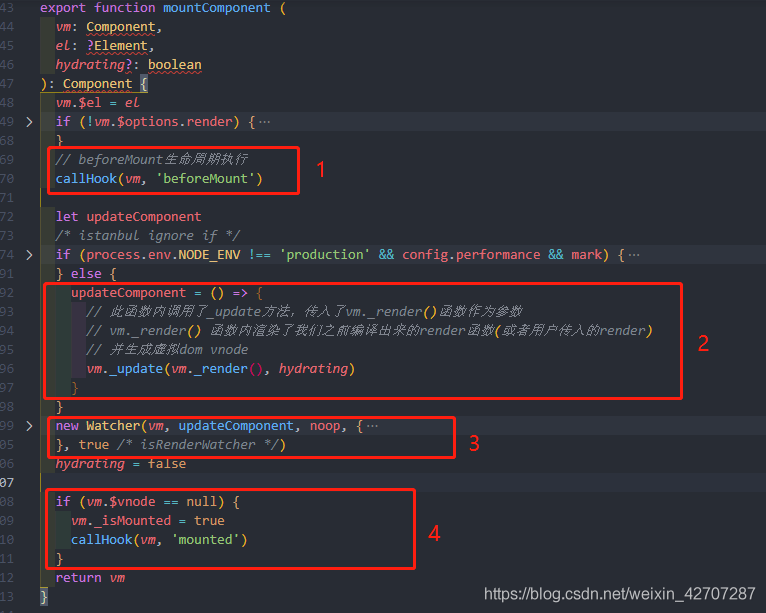
Task: Click 'let updateComponent' declaration
Action: click(128, 217)
